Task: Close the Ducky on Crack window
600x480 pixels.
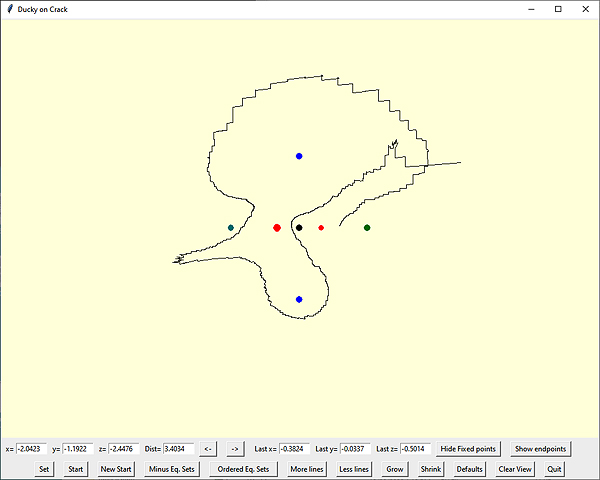Action: [585, 9]
